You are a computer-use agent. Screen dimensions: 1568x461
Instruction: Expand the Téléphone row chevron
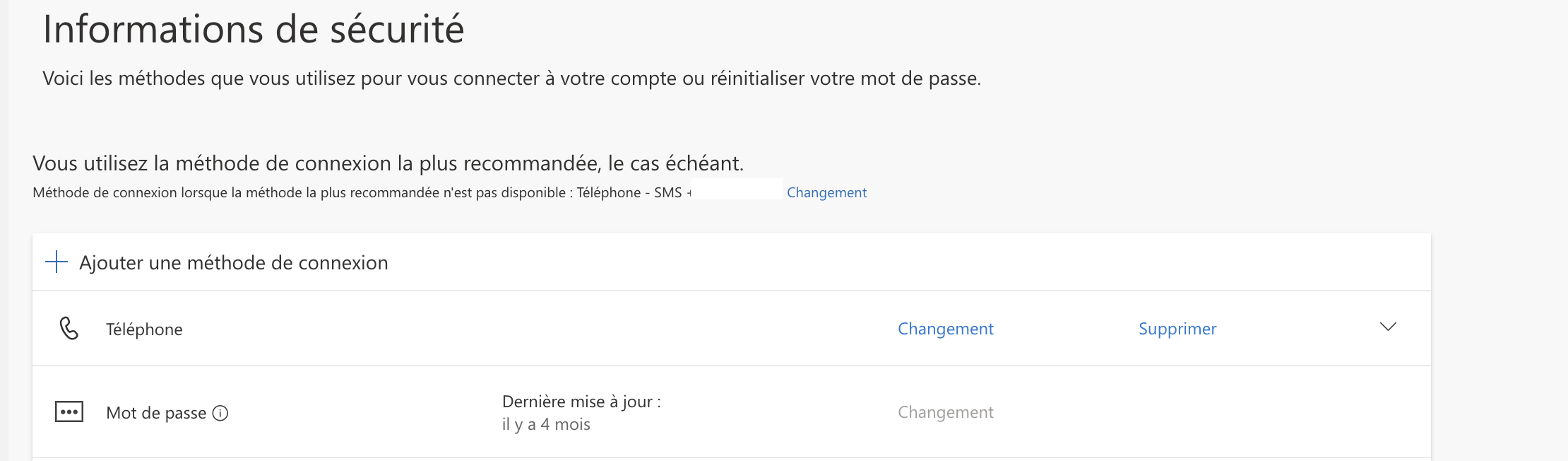click(x=1388, y=327)
